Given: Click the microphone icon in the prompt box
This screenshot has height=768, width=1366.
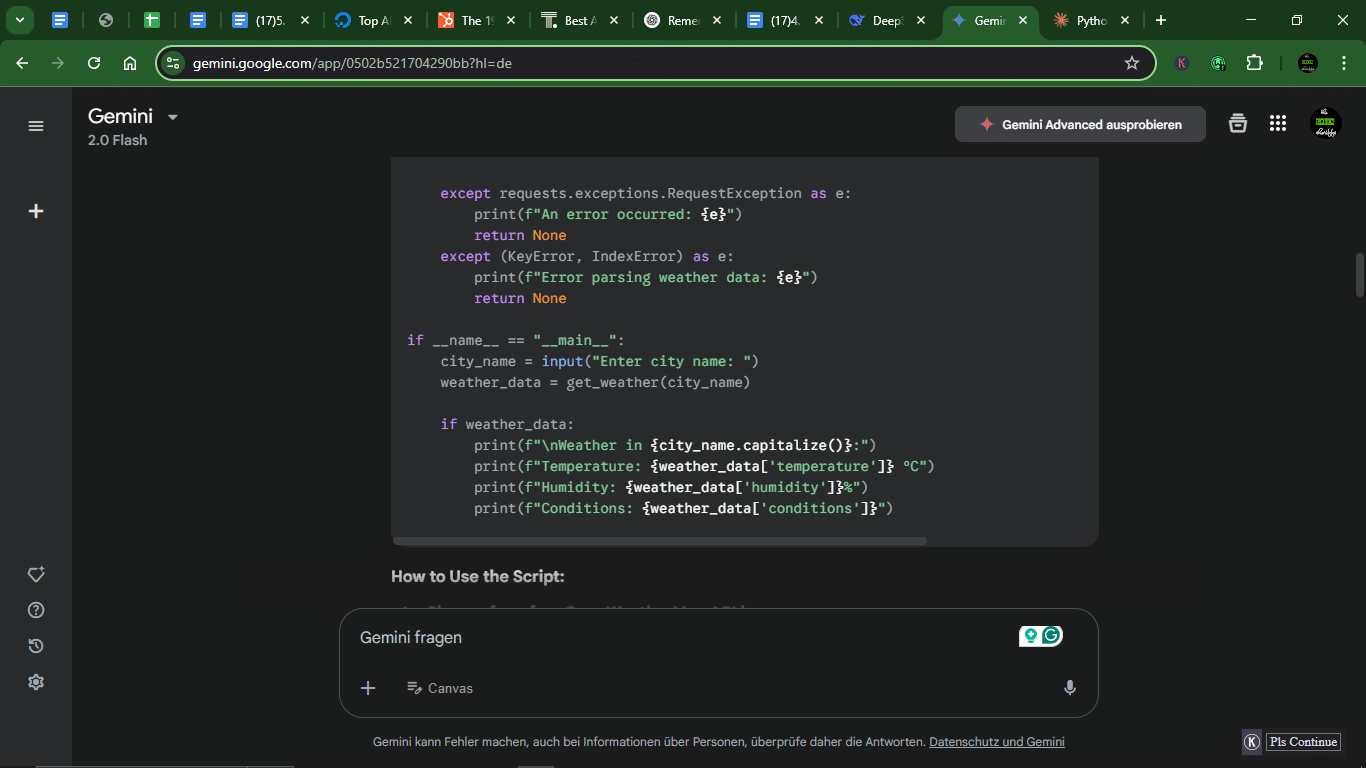Looking at the screenshot, I should point(1069,688).
